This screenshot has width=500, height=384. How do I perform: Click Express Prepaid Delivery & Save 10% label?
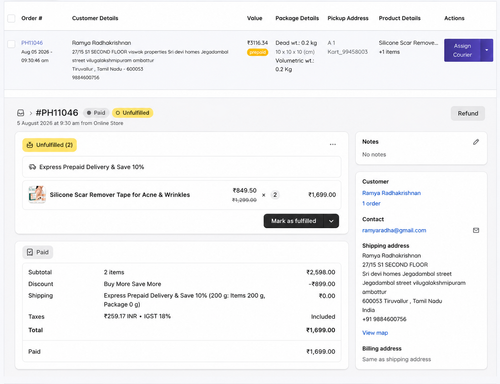(x=92, y=167)
